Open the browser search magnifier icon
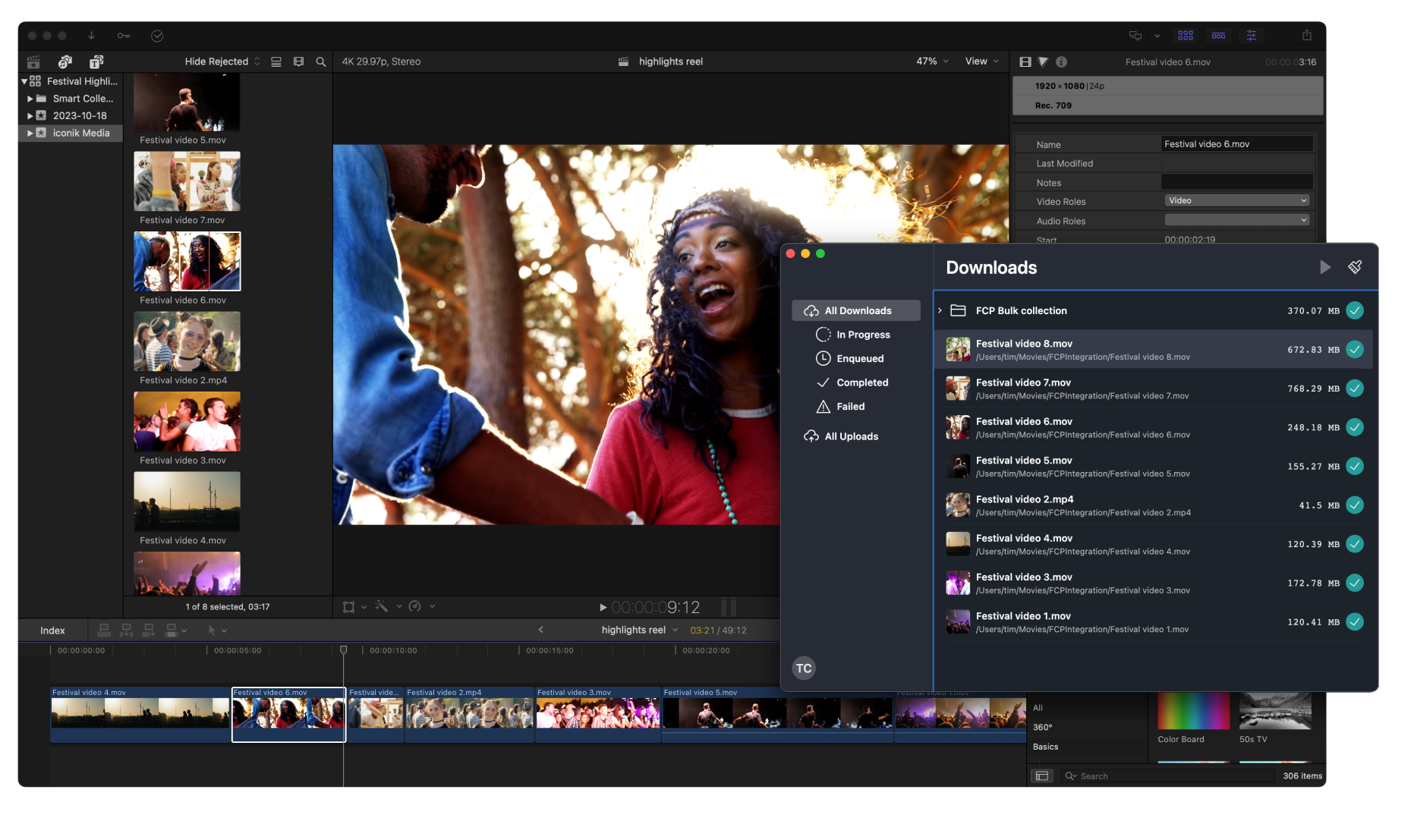The image size is (1411, 840). pos(321,61)
